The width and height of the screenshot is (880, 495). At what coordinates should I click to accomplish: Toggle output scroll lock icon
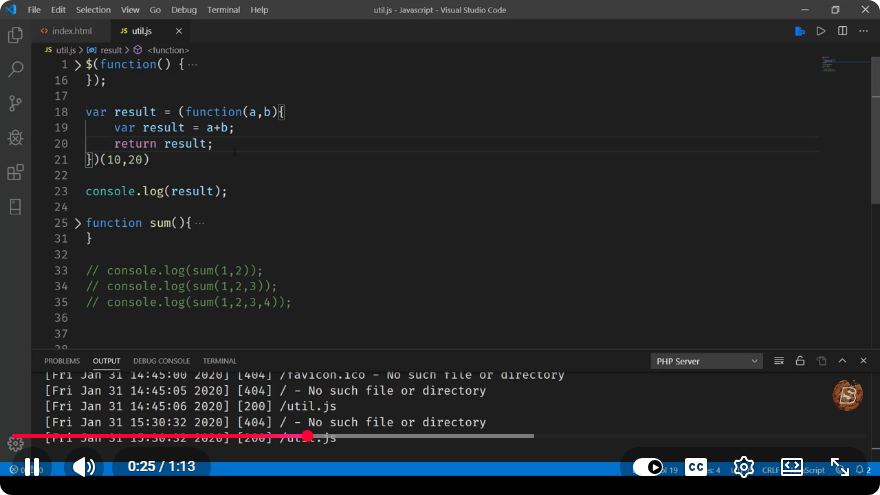(x=800, y=361)
